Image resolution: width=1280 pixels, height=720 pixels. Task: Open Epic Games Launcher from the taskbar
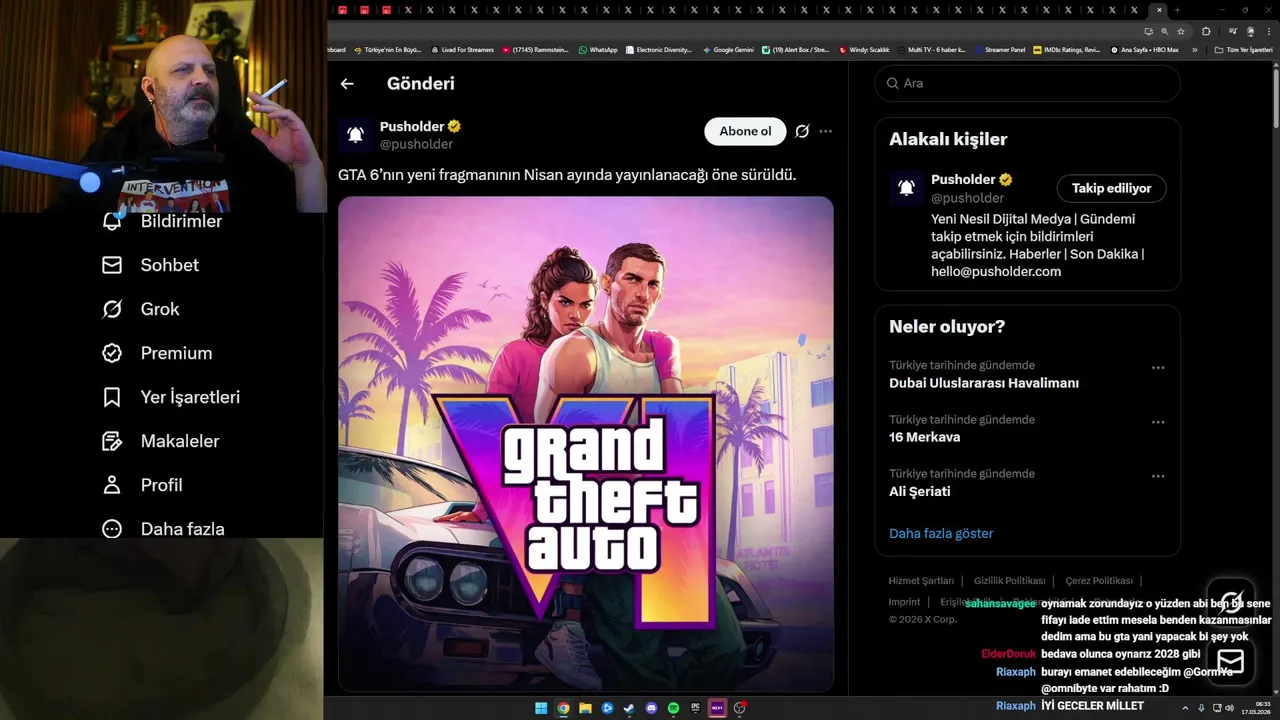[695, 708]
